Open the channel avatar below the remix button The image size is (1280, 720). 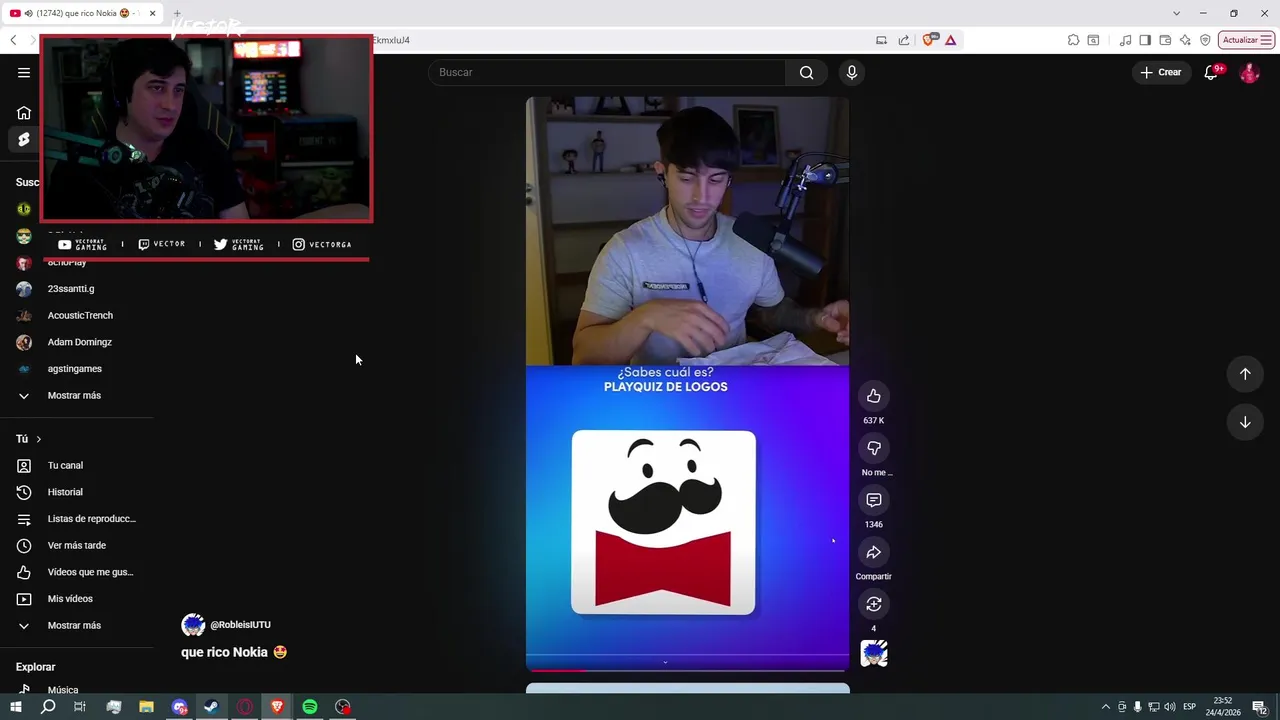874,654
